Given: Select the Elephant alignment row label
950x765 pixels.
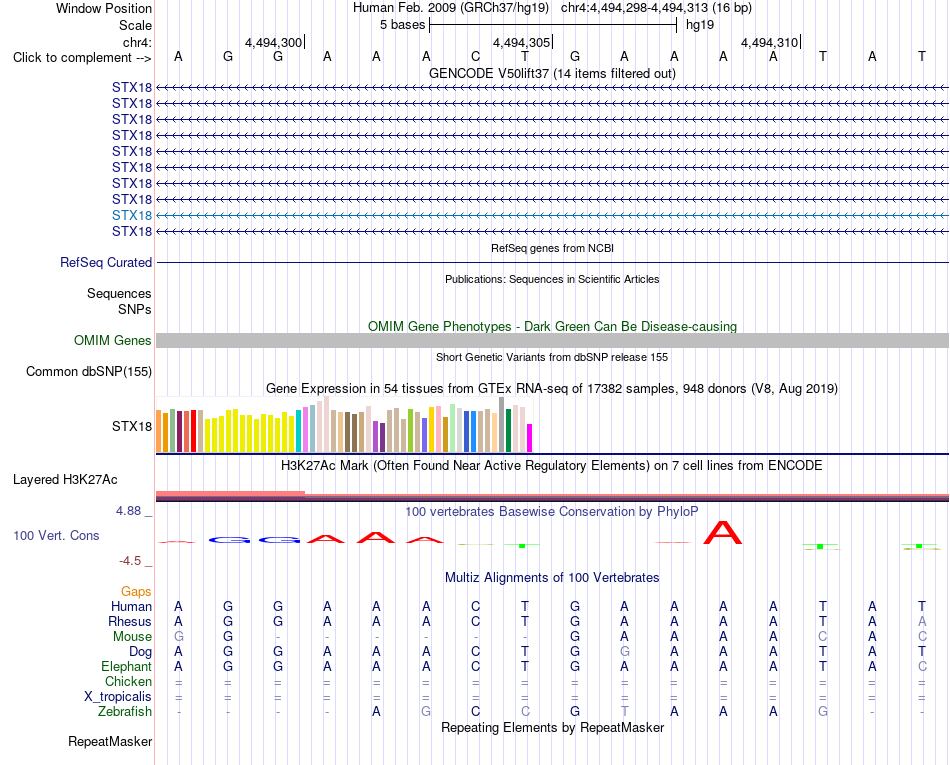Looking at the screenshot, I should click(126, 667).
